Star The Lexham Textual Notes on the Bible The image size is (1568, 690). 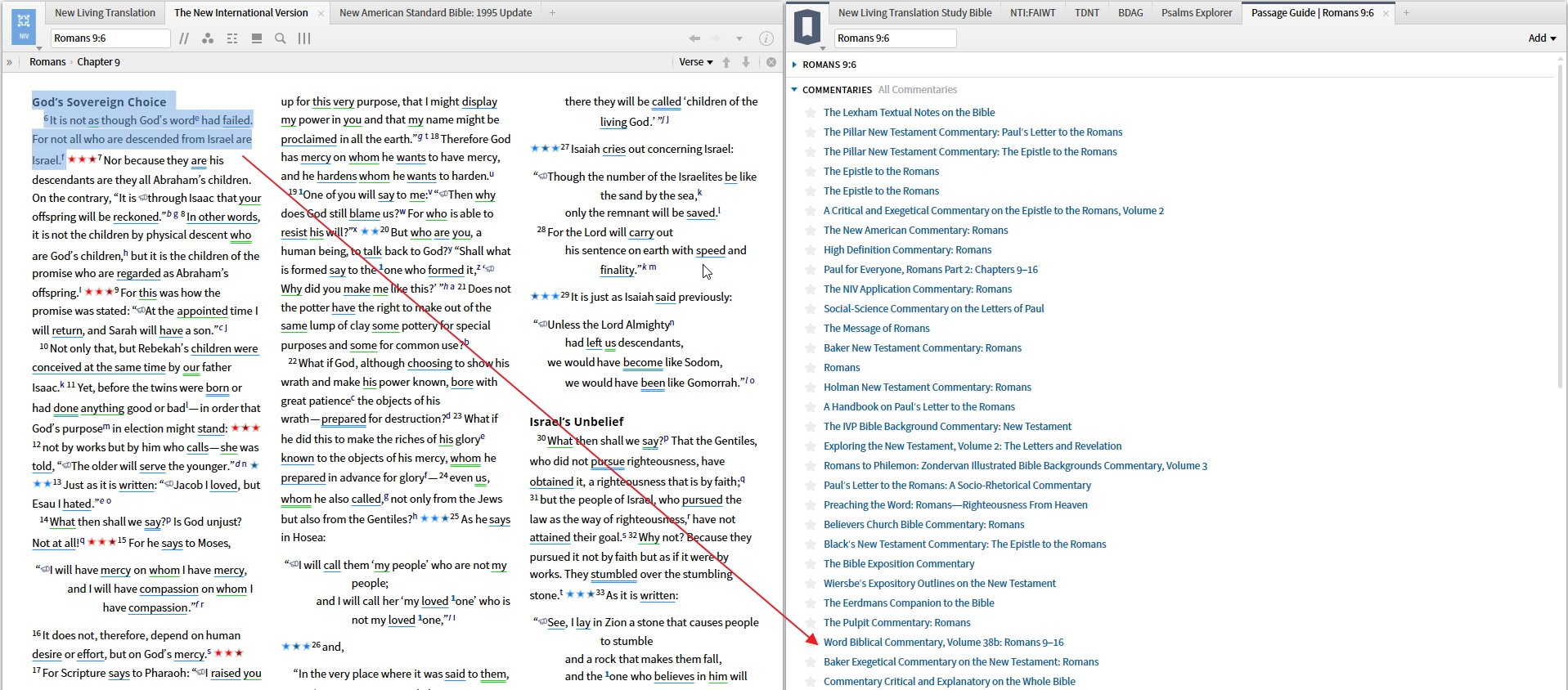tap(811, 113)
